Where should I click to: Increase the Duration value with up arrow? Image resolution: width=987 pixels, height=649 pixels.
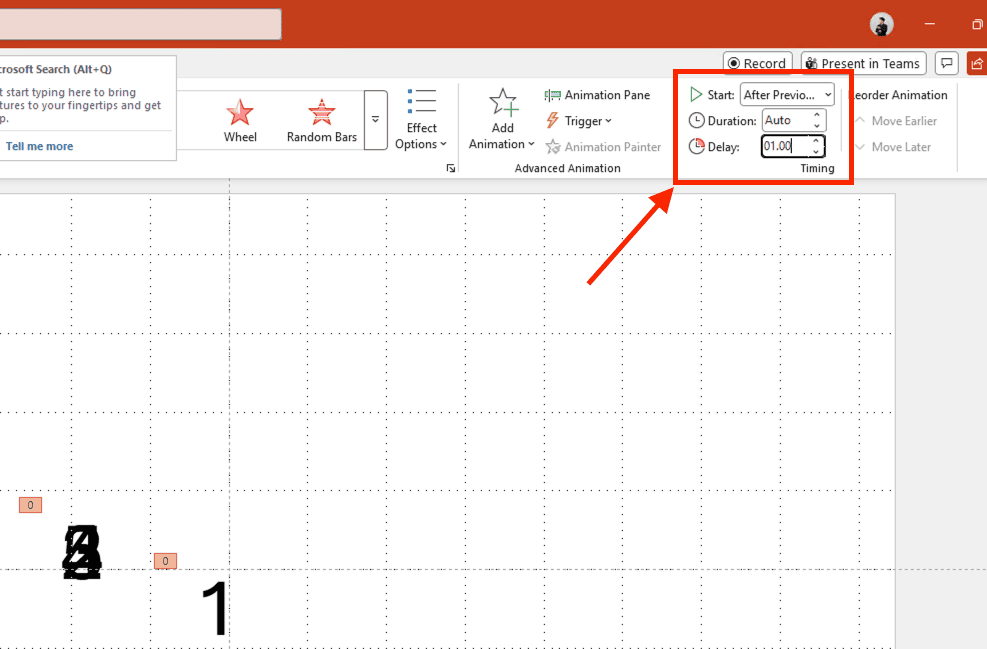[817, 115]
